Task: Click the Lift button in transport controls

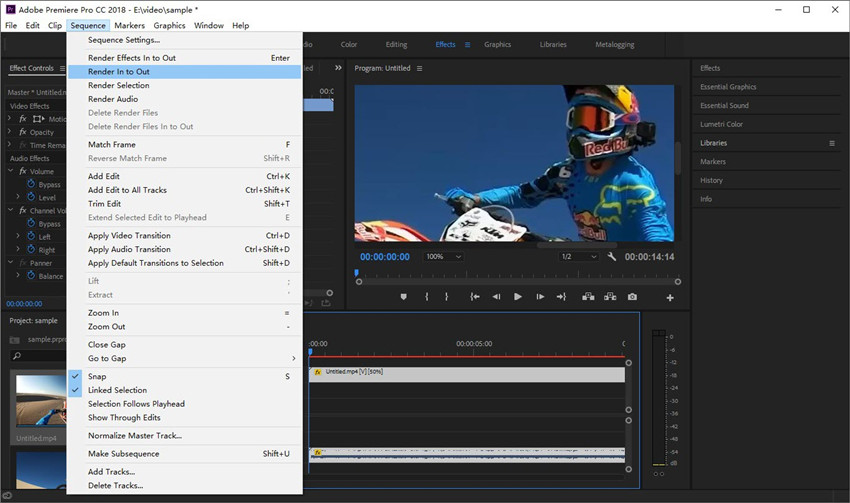Action: tap(587, 297)
